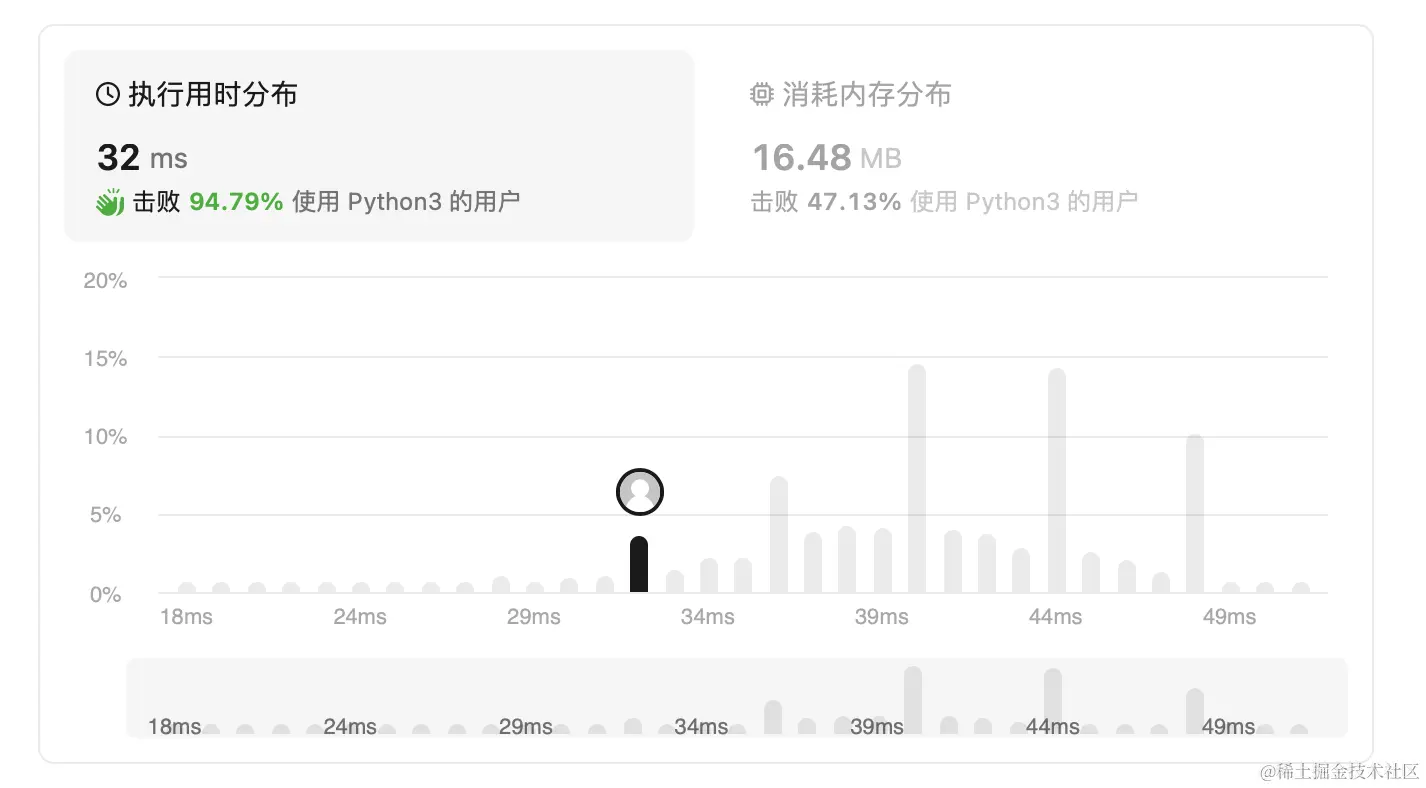Click the 47.13% memory percentage text

click(x=855, y=202)
